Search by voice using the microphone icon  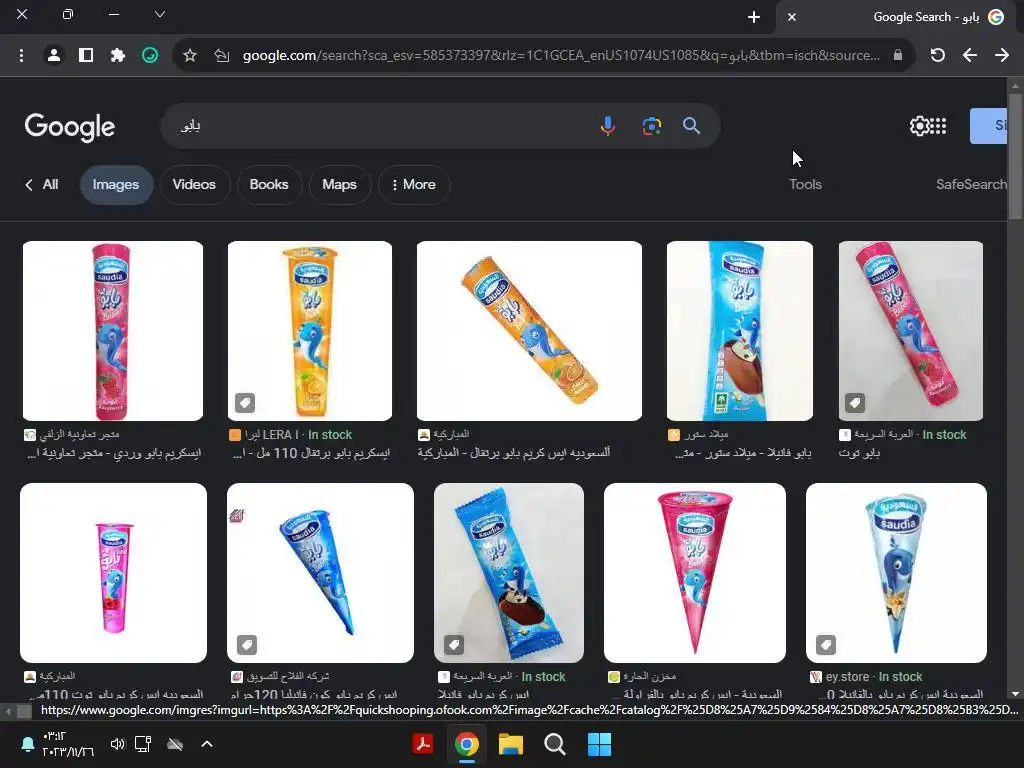click(607, 125)
